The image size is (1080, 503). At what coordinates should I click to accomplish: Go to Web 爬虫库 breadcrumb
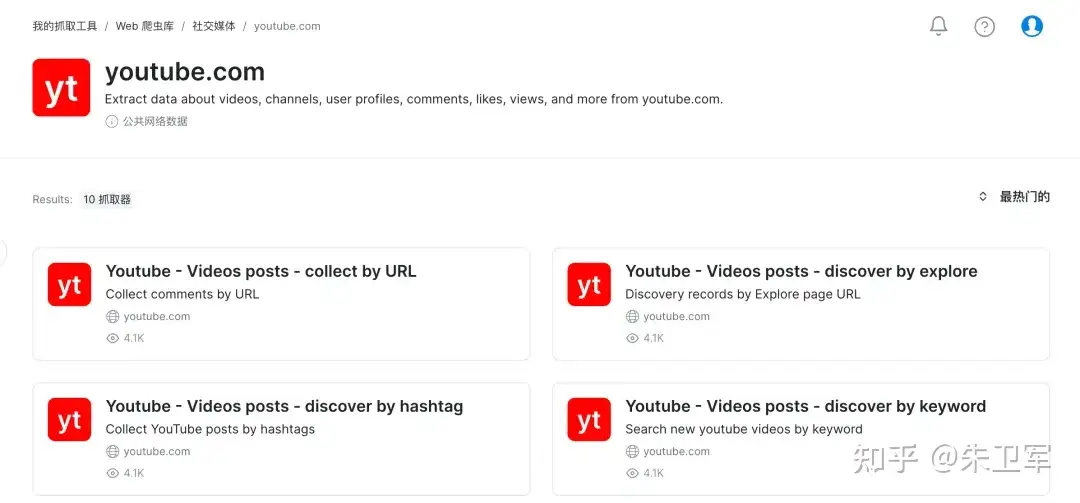145,26
